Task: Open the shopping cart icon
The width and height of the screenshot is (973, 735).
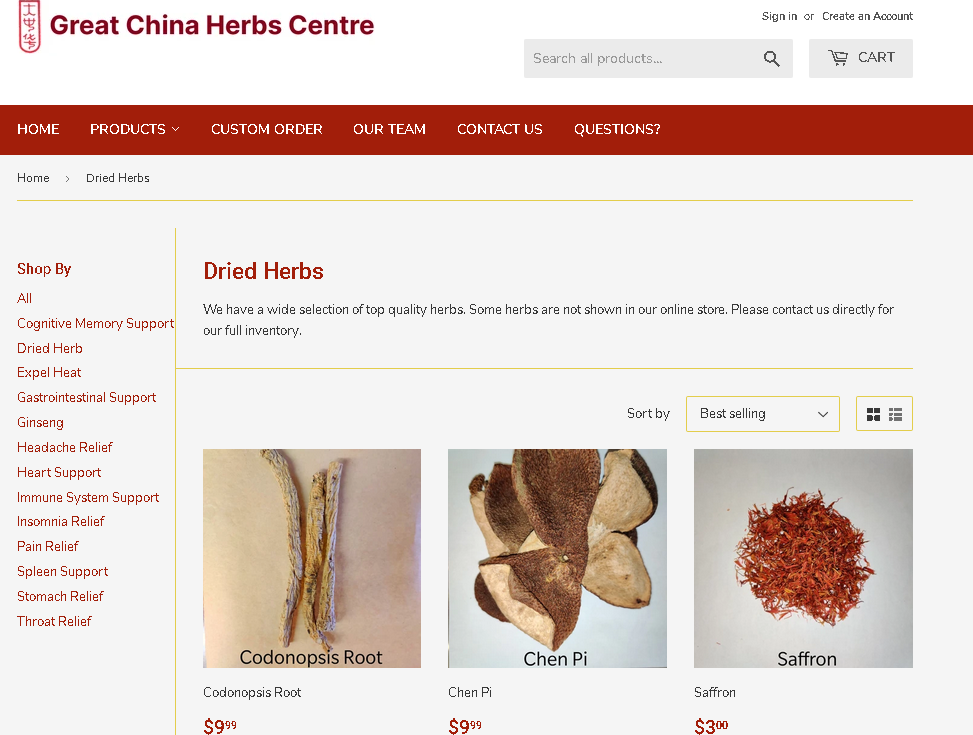Action: pos(838,58)
